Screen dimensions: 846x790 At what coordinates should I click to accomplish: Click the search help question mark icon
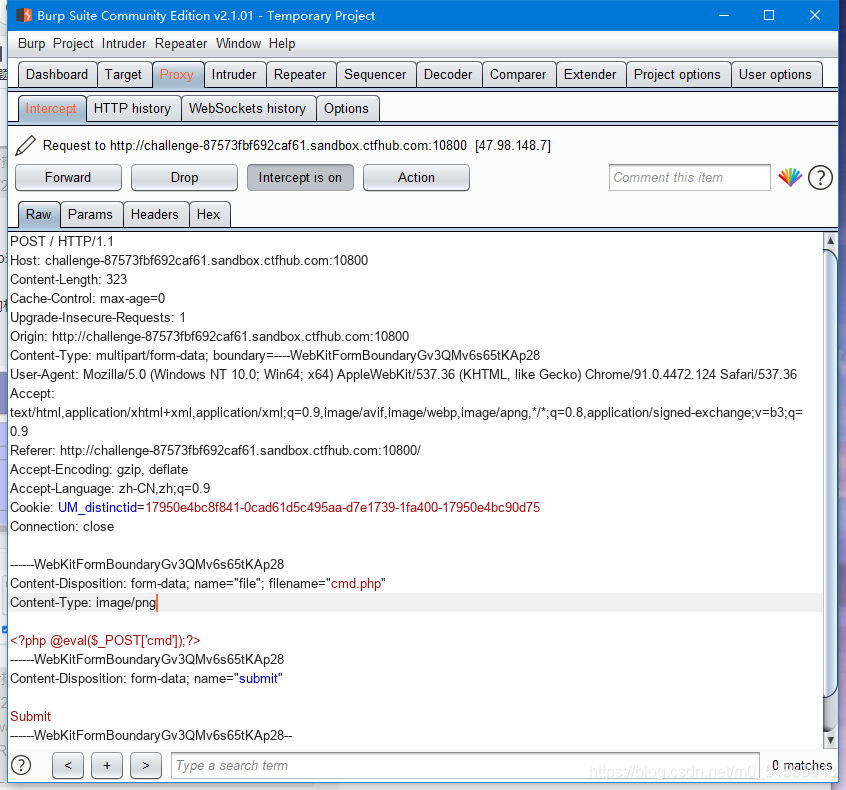(x=21, y=765)
